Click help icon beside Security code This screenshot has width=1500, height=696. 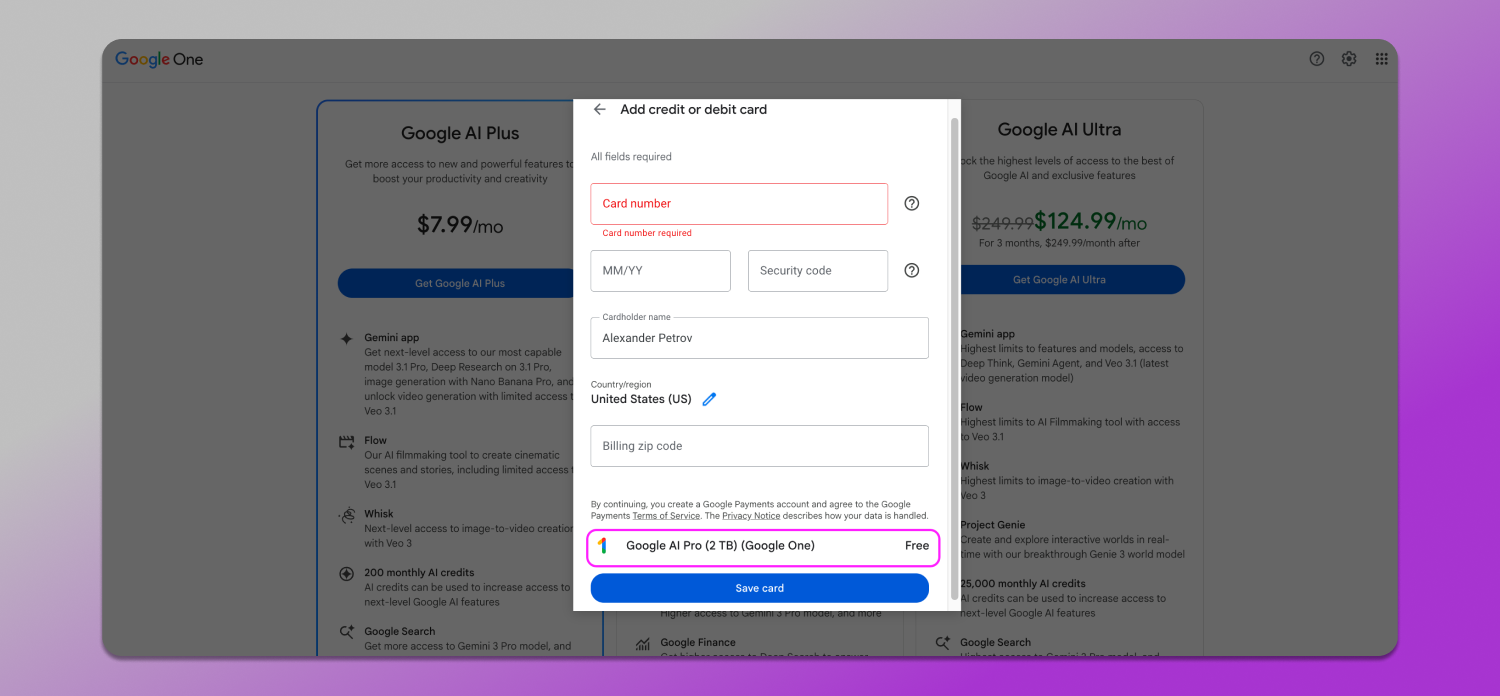[911, 270]
